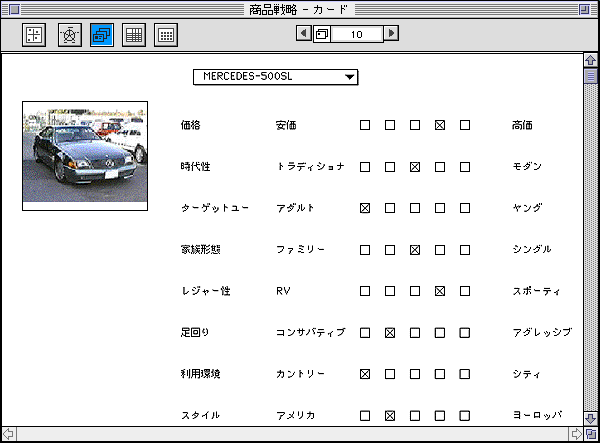
Task: Check fifth box in 足回り row near アグレッシブ
Action: [465, 333]
